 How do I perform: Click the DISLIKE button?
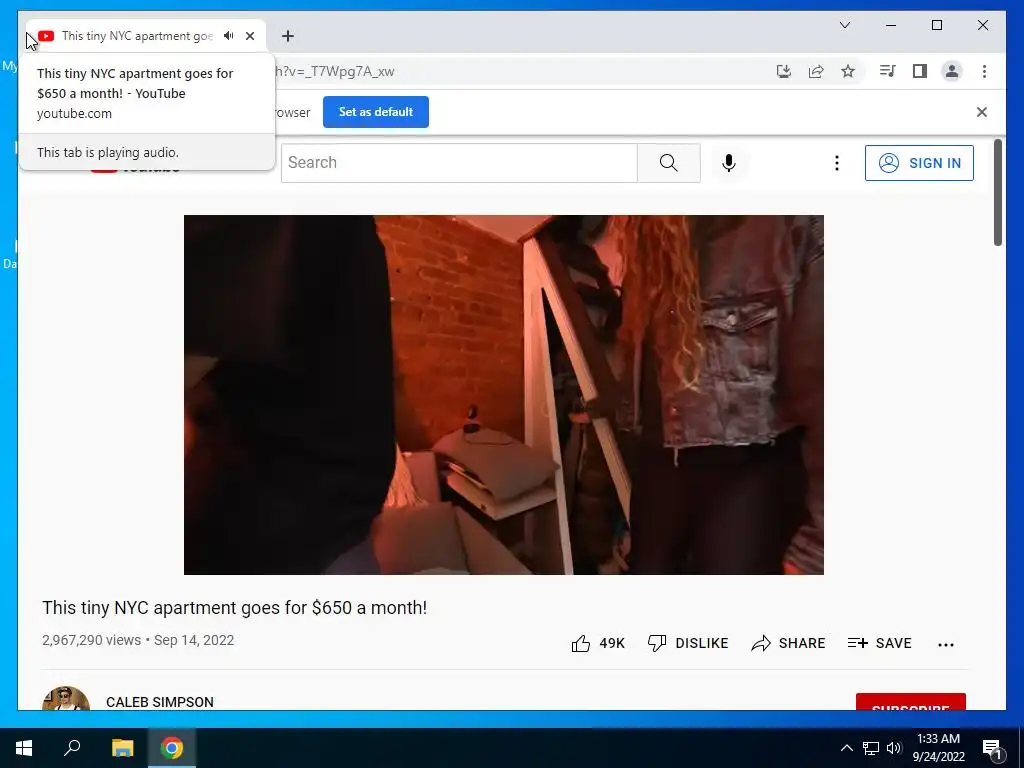pyautogui.click(x=688, y=643)
